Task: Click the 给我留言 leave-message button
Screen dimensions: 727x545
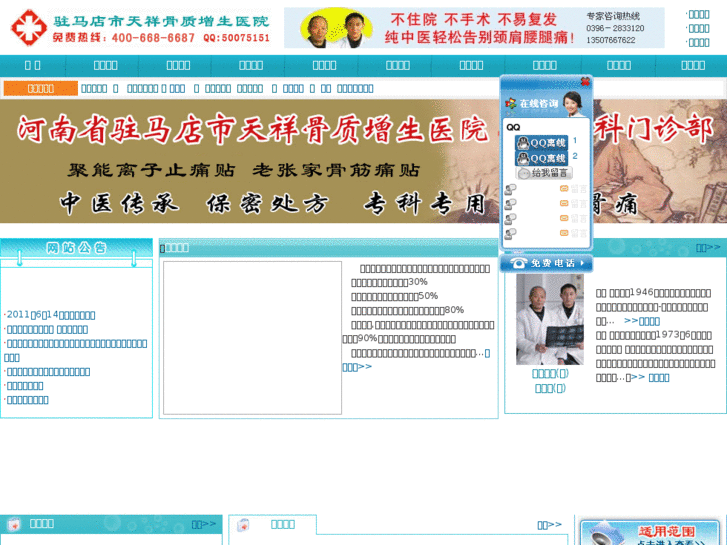Action: tap(544, 173)
